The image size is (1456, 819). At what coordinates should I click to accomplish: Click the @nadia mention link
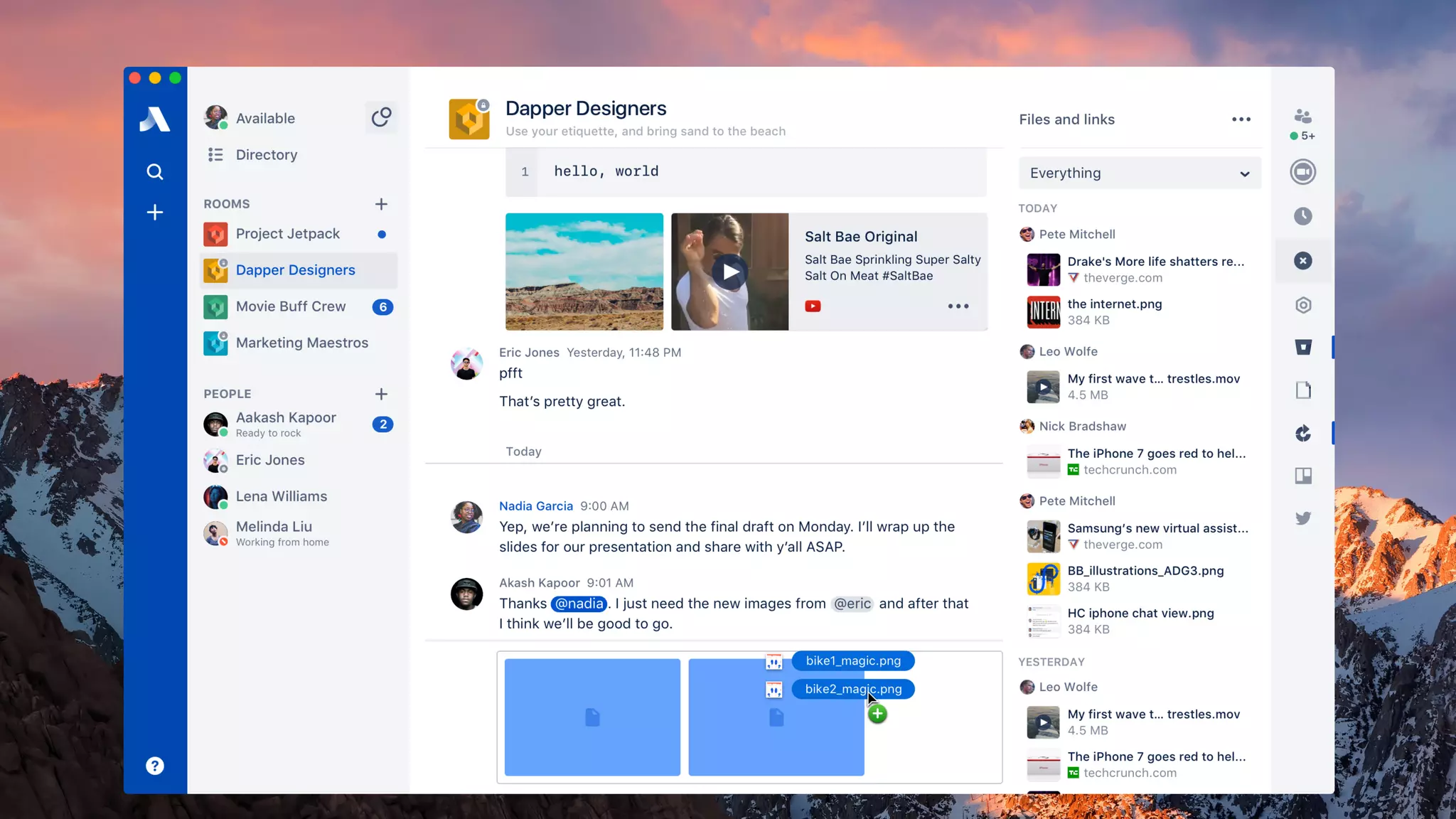point(579,604)
